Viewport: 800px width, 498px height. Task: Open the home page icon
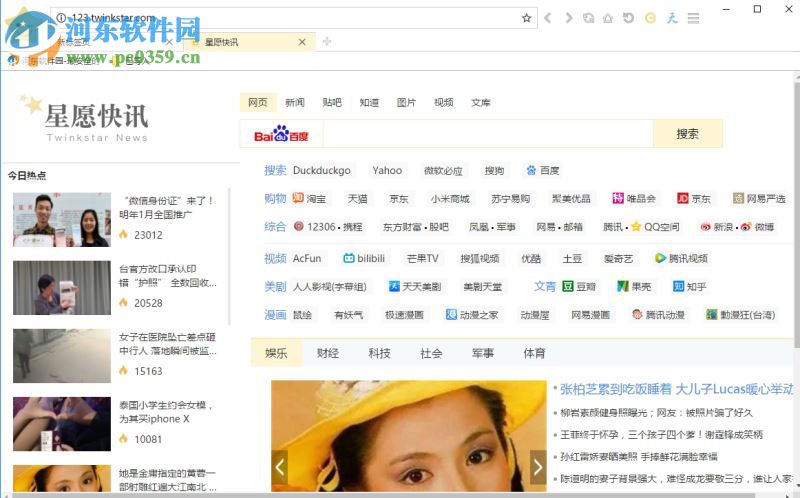pos(608,18)
